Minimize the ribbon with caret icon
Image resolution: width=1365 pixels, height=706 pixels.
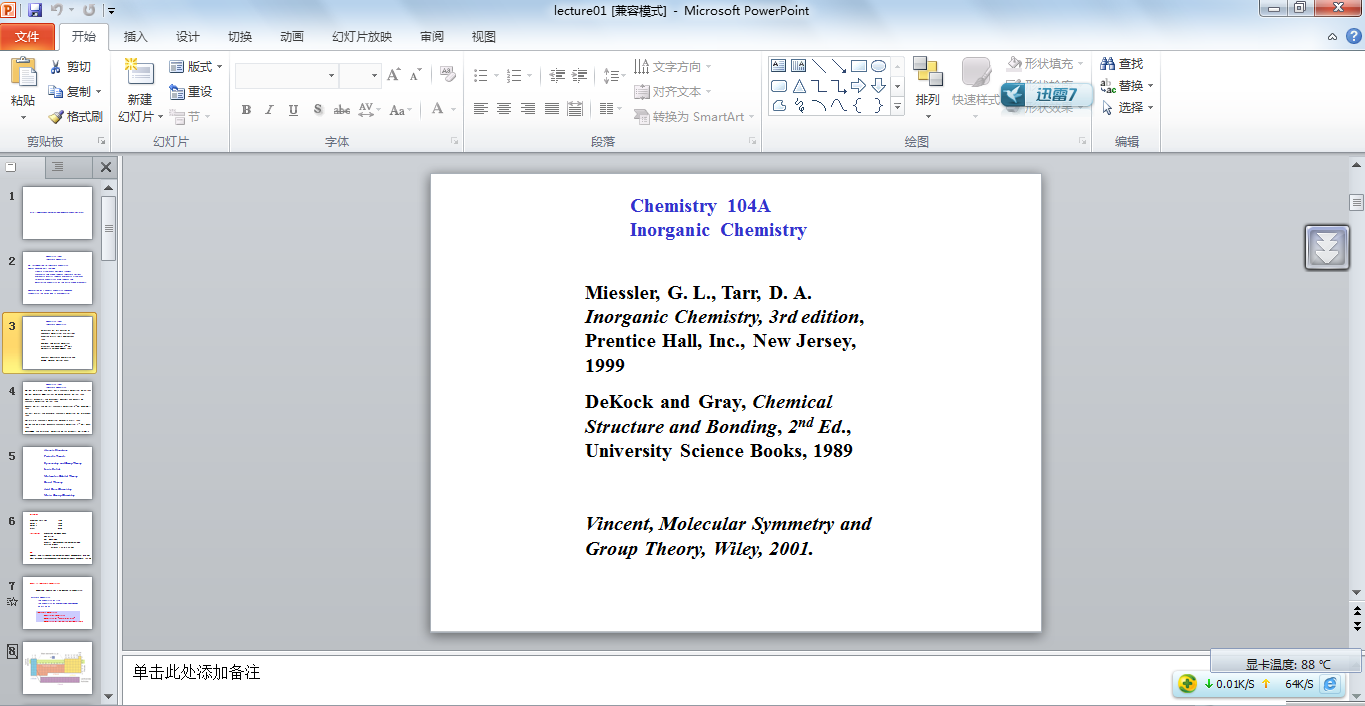coord(1332,36)
